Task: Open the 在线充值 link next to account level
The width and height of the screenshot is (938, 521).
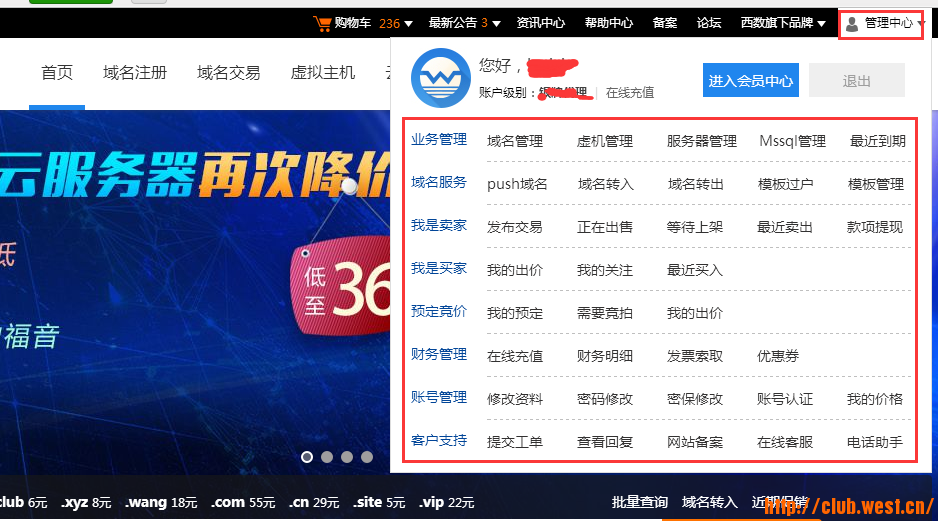Action: [x=630, y=93]
